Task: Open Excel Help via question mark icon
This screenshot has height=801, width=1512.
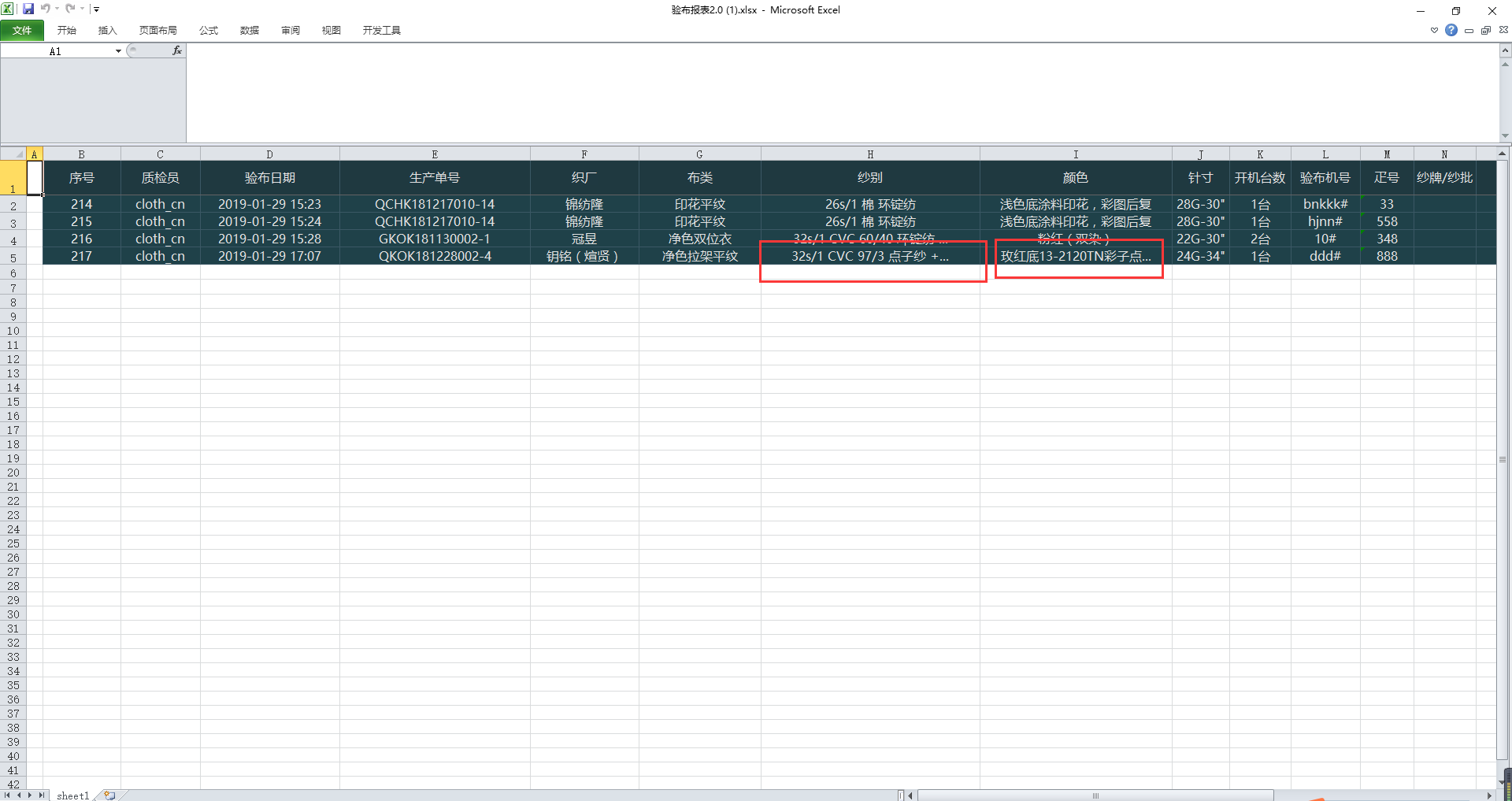Action: pos(1451,30)
